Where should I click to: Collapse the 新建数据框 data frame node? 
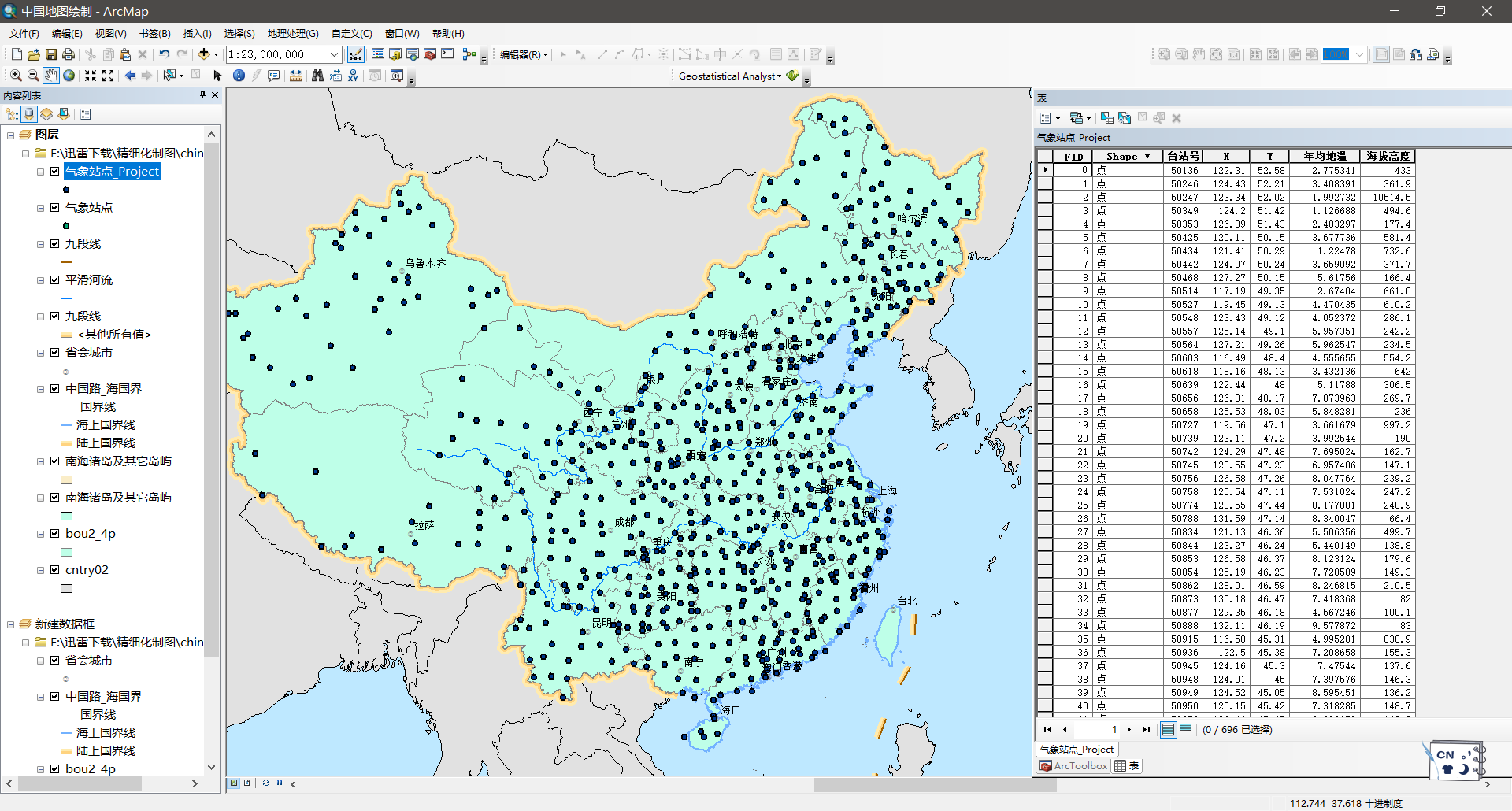(11, 624)
